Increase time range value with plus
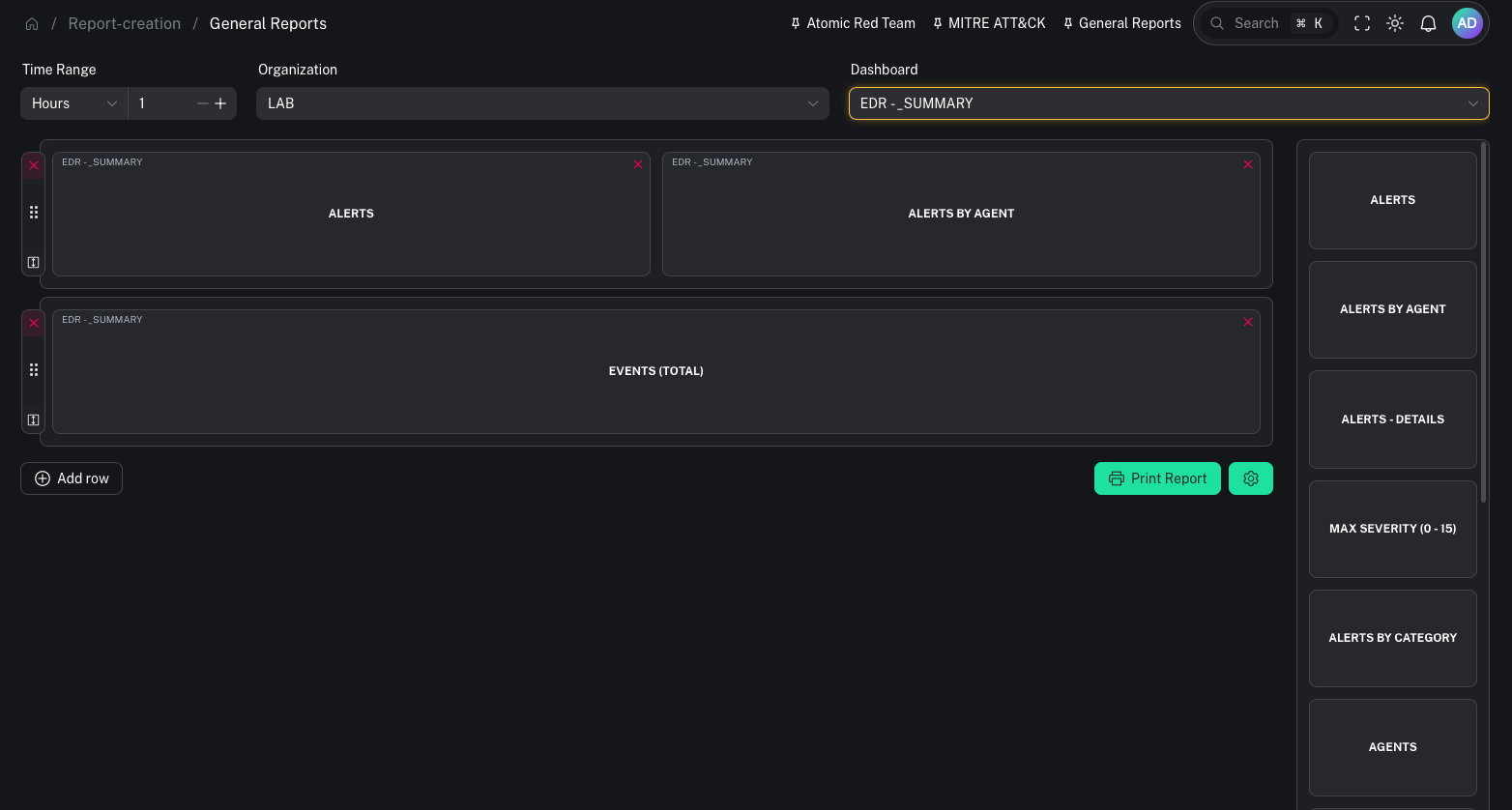This screenshot has width=1512, height=810. [x=220, y=103]
